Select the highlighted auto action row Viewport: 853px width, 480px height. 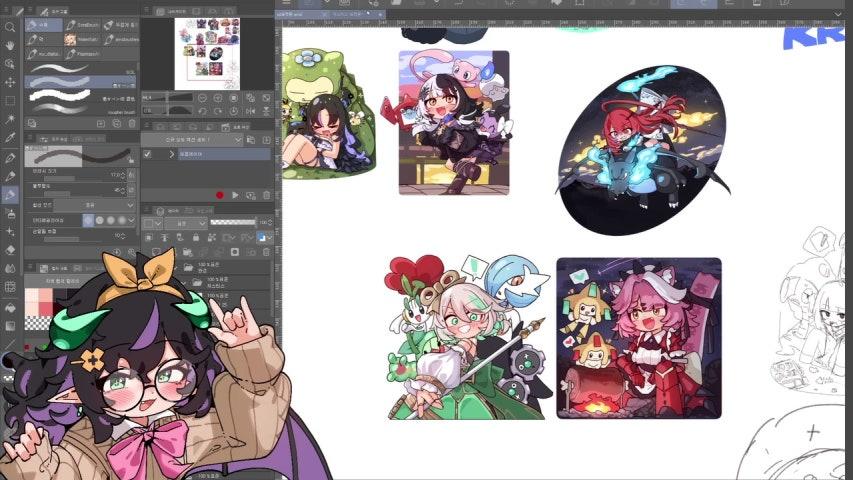pos(225,154)
